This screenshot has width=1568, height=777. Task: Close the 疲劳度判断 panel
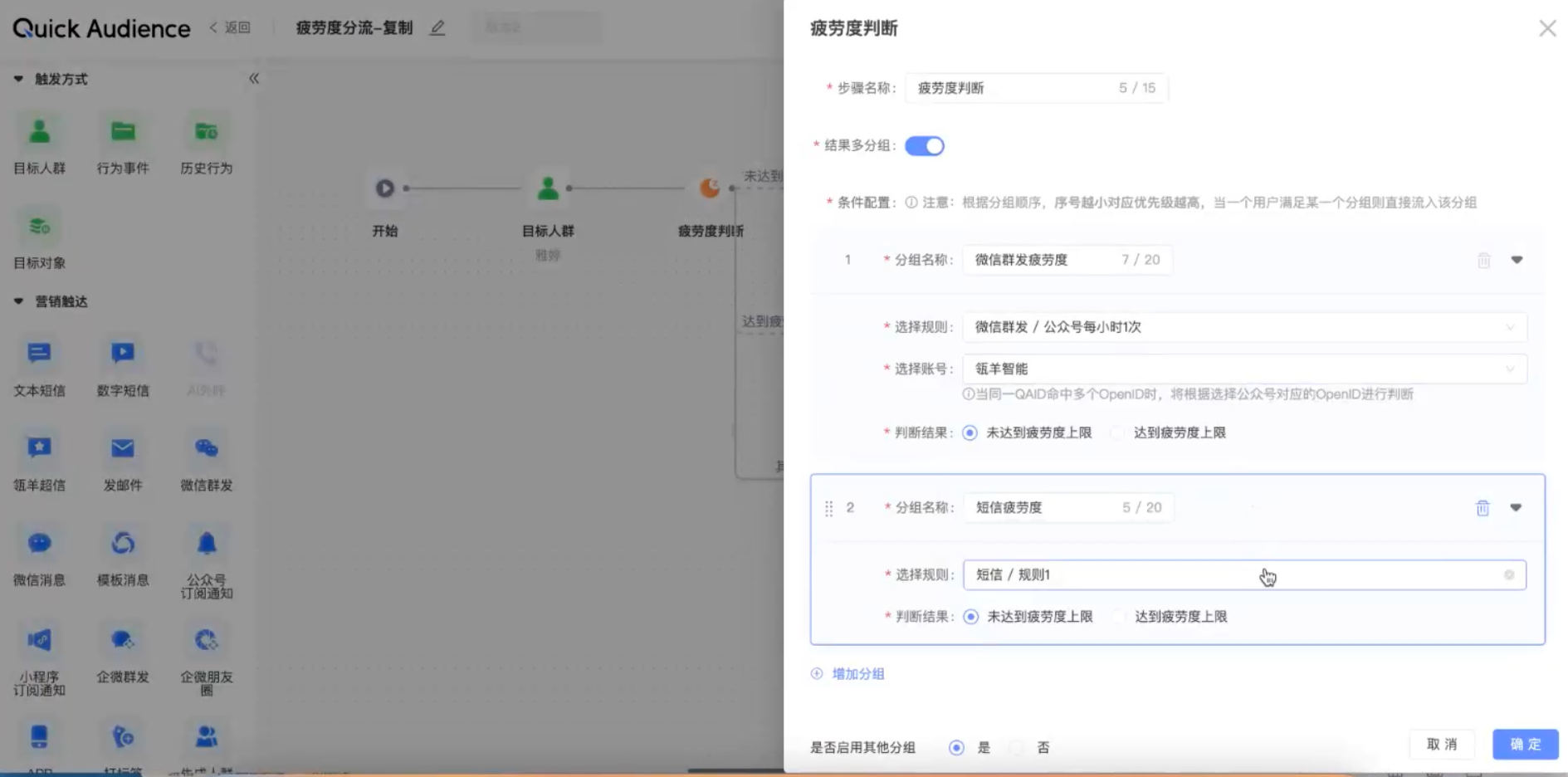click(x=1547, y=28)
